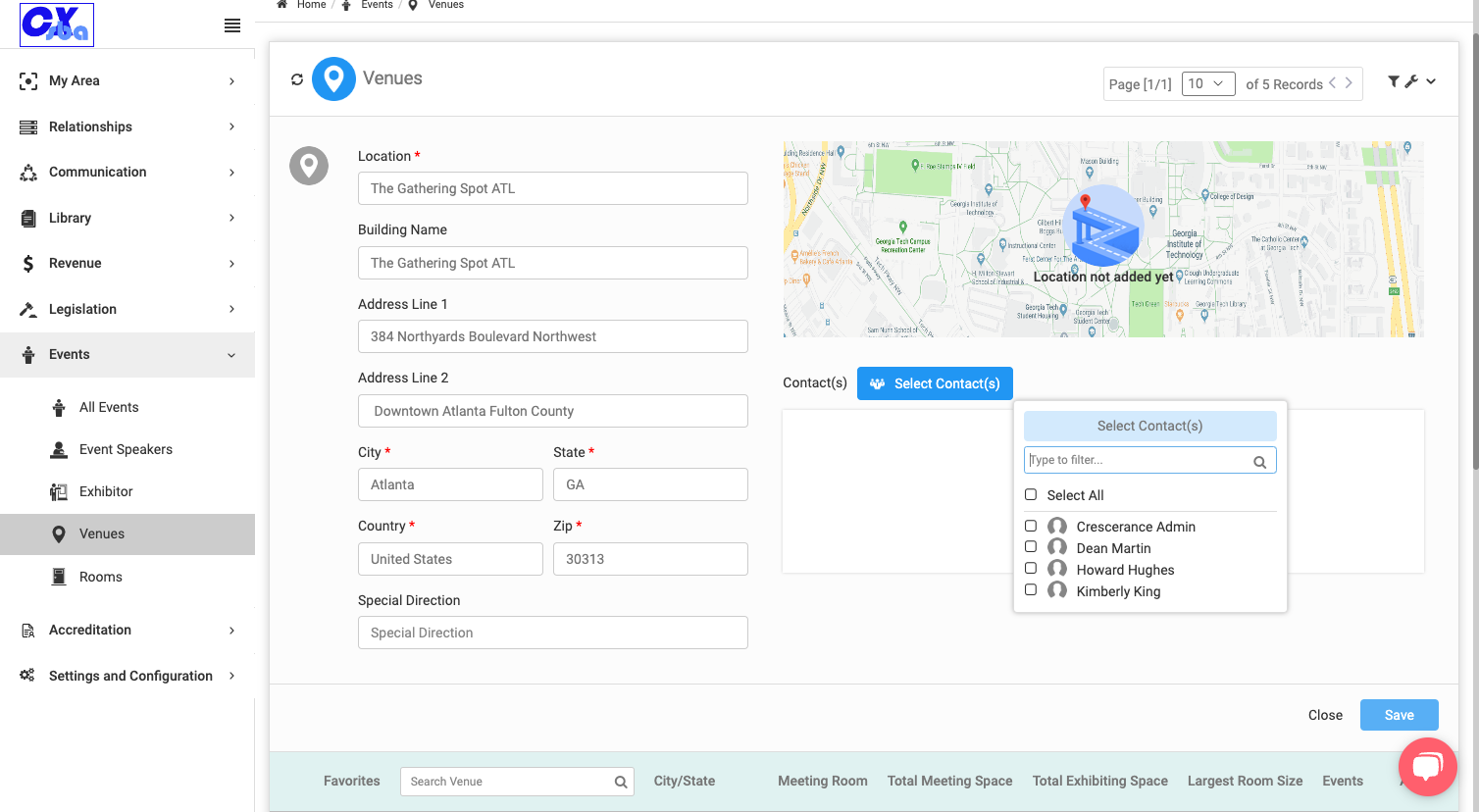Open the chat bubble widget
The image size is (1479, 812).
coord(1428,766)
